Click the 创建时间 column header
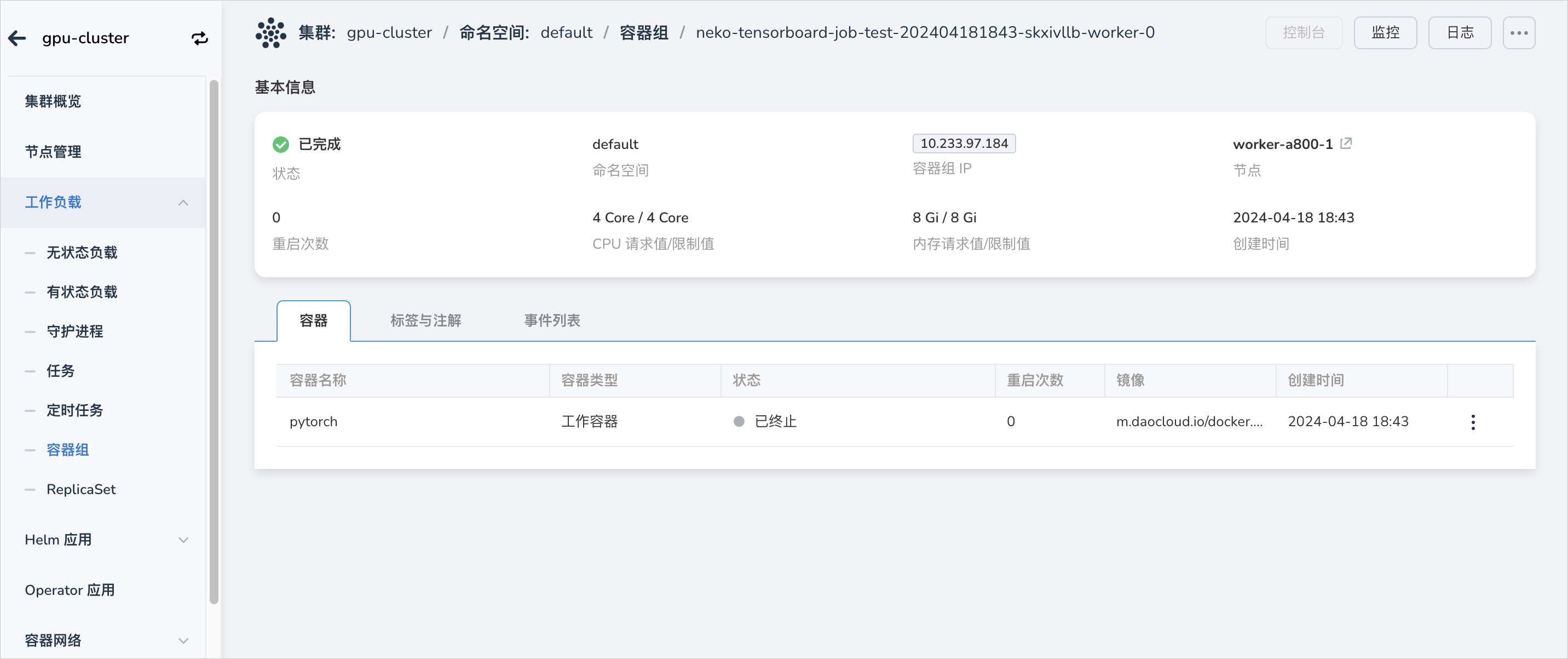1568x659 pixels. [x=1316, y=381]
